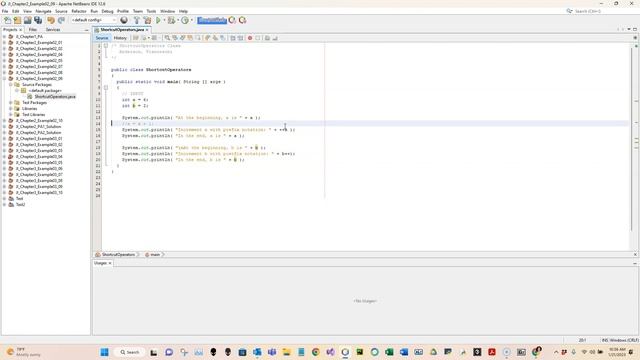The width and height of the screenshot is (640, 360).
Task: Close the ShortcutOperators.java editor tab
Action: click(147, 30)
